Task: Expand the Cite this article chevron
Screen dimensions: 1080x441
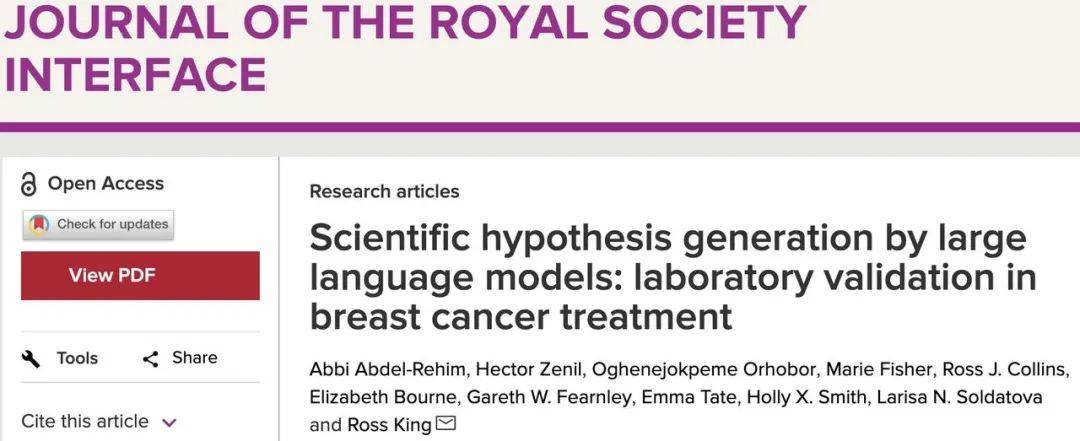Action: tap(169, 422)
